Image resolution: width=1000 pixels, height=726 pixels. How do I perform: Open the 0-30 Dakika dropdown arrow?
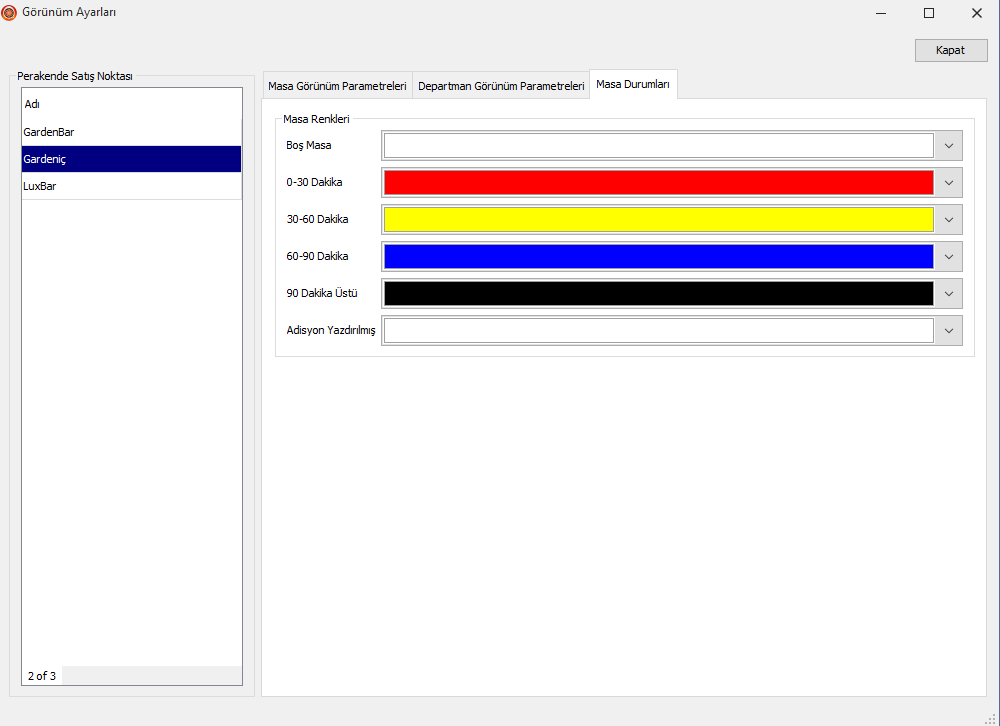(x=948, y=183)
